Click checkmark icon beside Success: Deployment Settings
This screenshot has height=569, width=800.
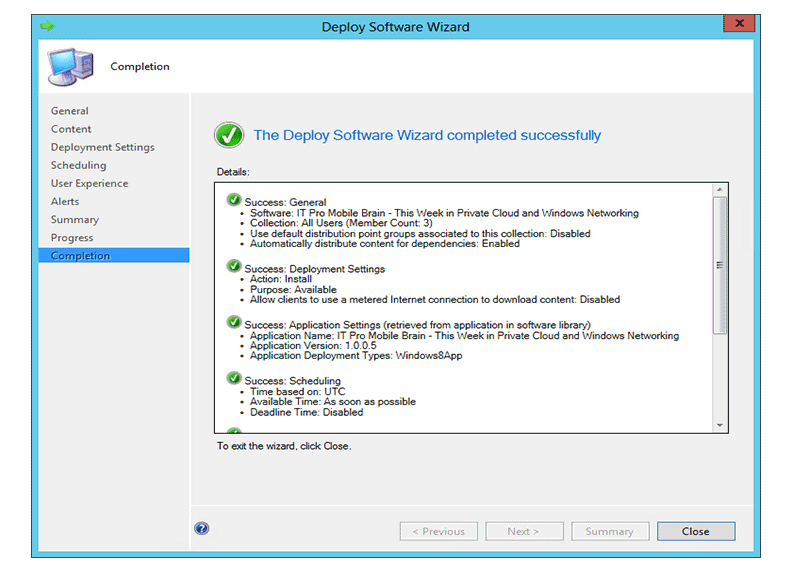pyautogui.click(x=234, y=266)
